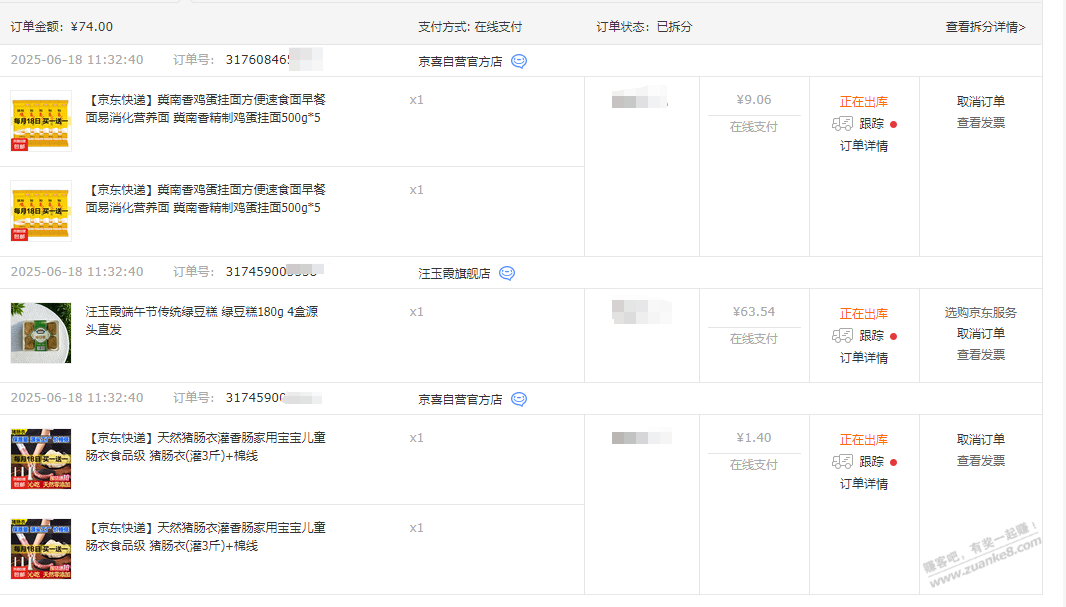Cancel the ¥63.54 绿豆糕 order
Viewport: 1066px width, 607px height.
(x=980, y=334)
